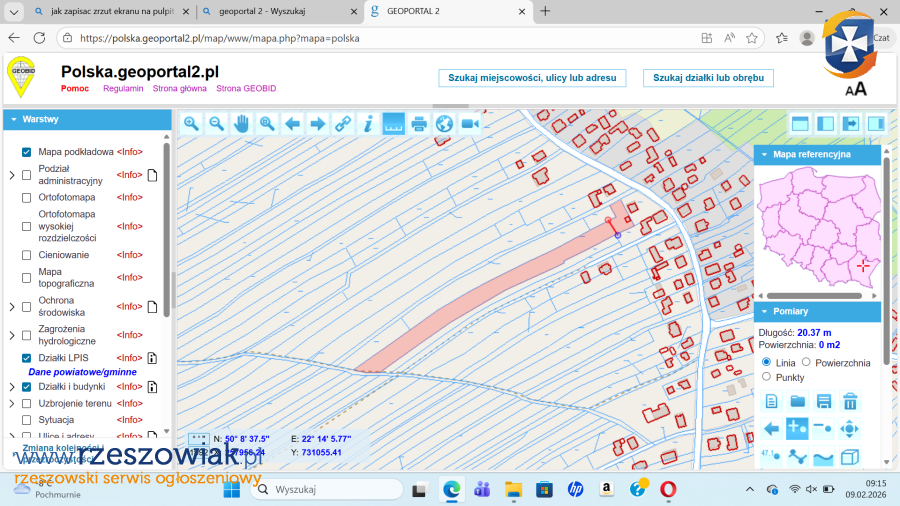Enable the Ortofotomapa layer checkbox
The image size is (900, 506).
point(27,198)
